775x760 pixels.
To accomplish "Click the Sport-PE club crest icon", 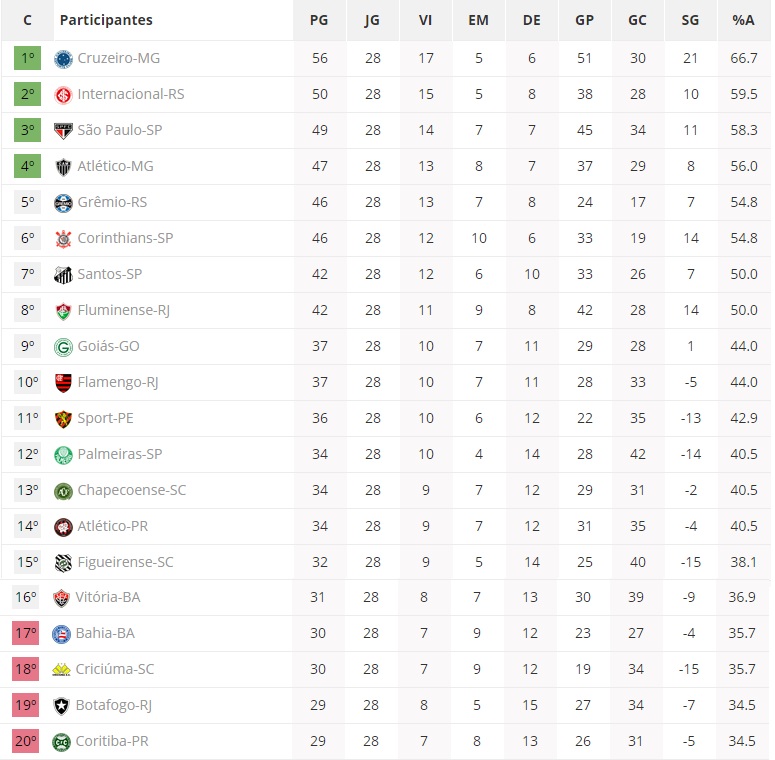I will point(63,418).
